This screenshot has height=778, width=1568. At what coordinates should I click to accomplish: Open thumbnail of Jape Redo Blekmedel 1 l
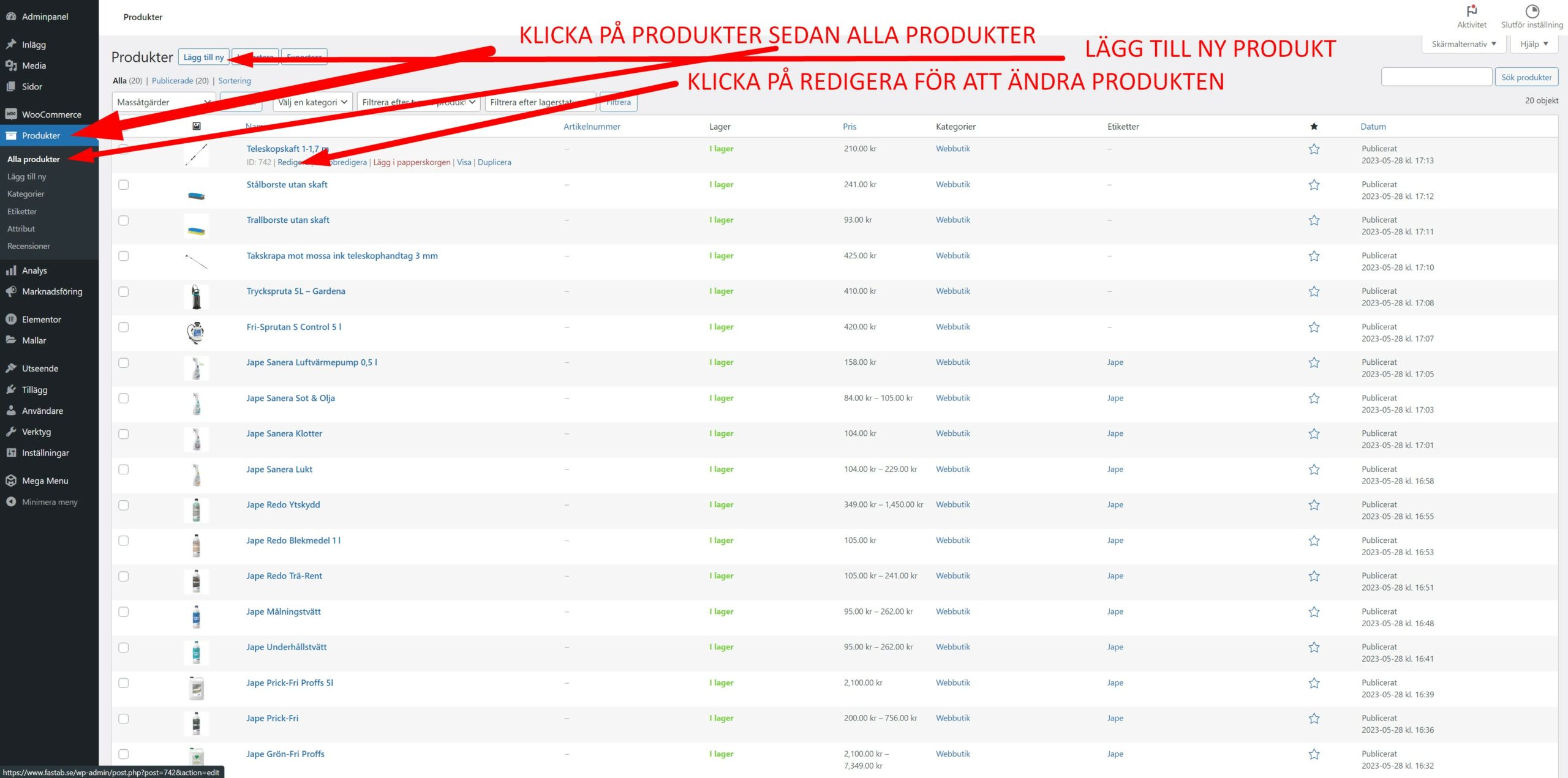[x=197, y=546]
